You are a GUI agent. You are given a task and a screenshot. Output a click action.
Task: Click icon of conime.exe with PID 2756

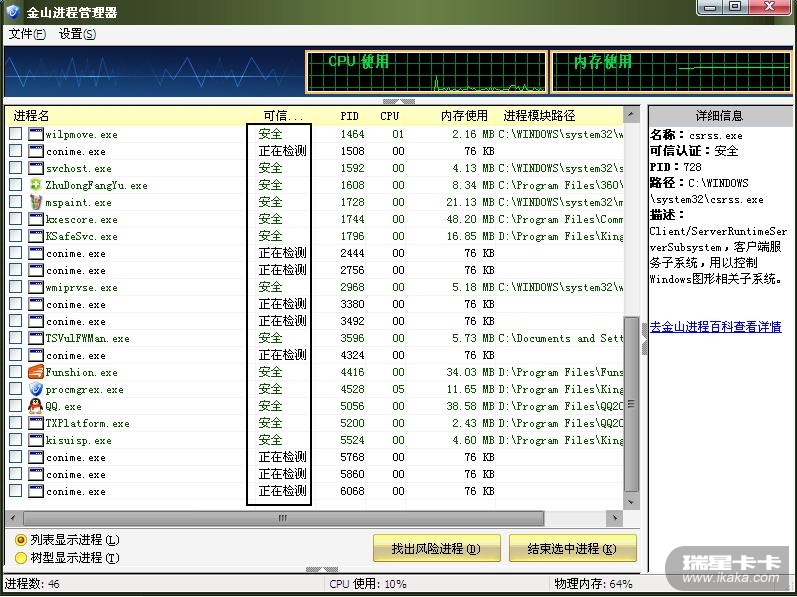click(36, 270)
